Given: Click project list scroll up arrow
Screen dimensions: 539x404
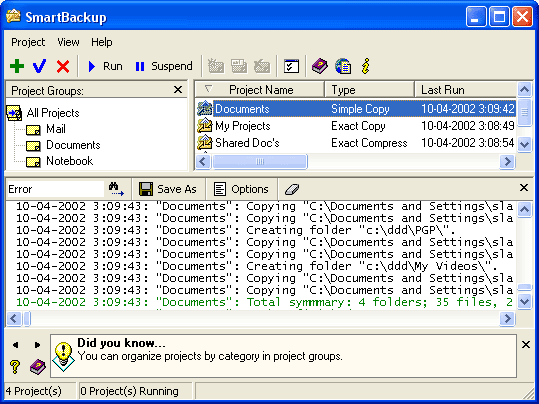Looking at the screenshot, I should [525, 90].
